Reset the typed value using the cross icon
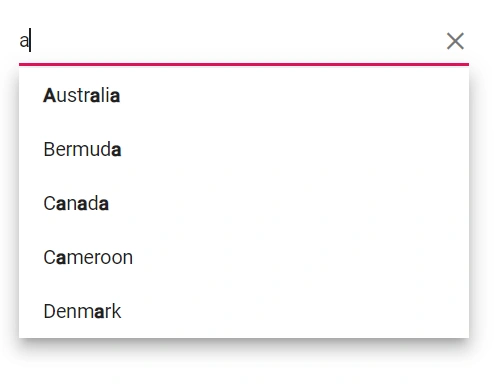This screenshot has height=391, width=496. coord(455,41)
